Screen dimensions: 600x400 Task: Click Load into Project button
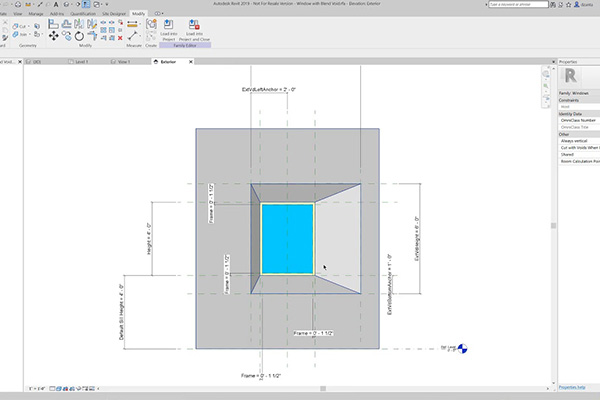168,30
